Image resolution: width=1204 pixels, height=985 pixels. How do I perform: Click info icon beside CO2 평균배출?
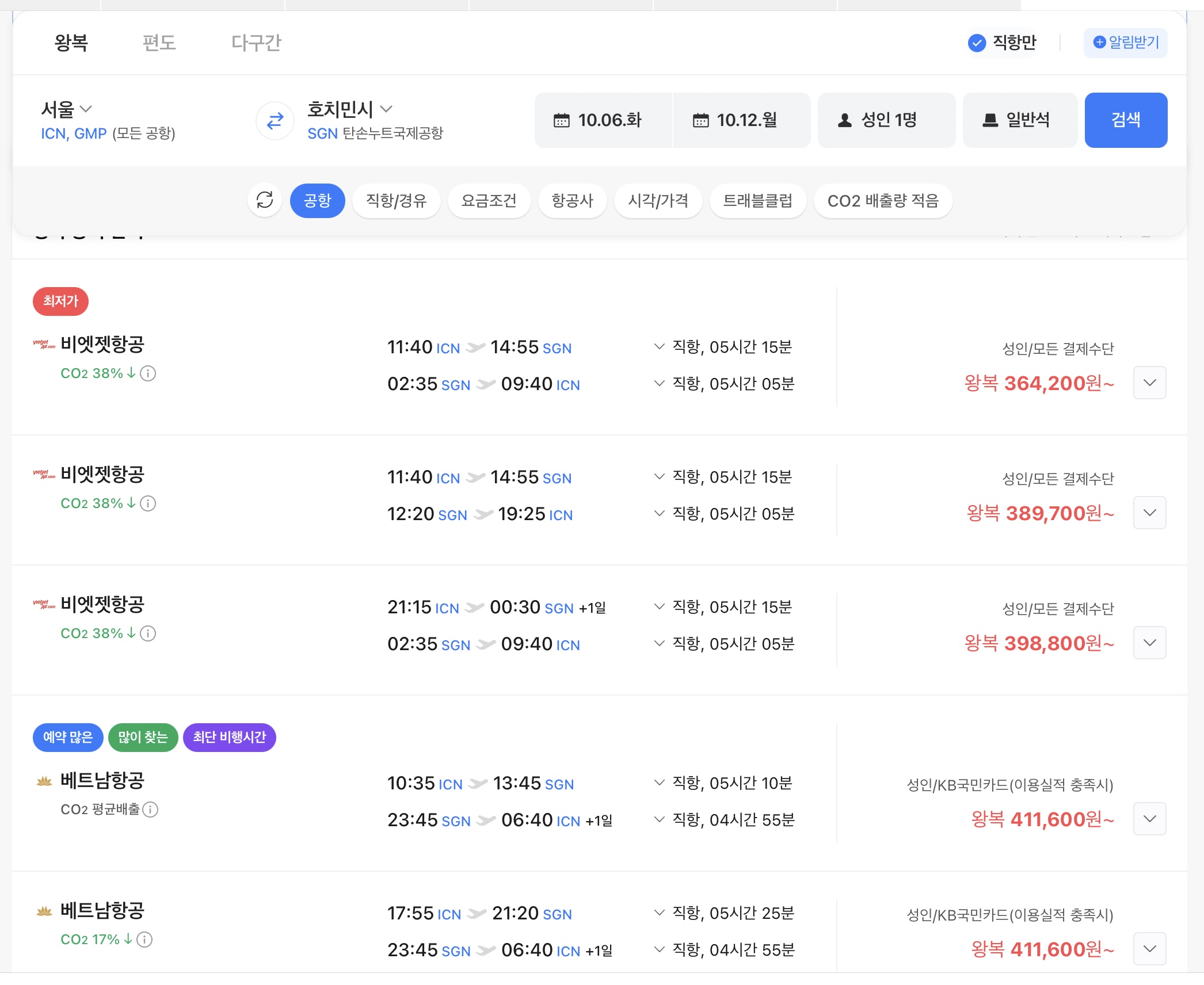coord(150,810)
